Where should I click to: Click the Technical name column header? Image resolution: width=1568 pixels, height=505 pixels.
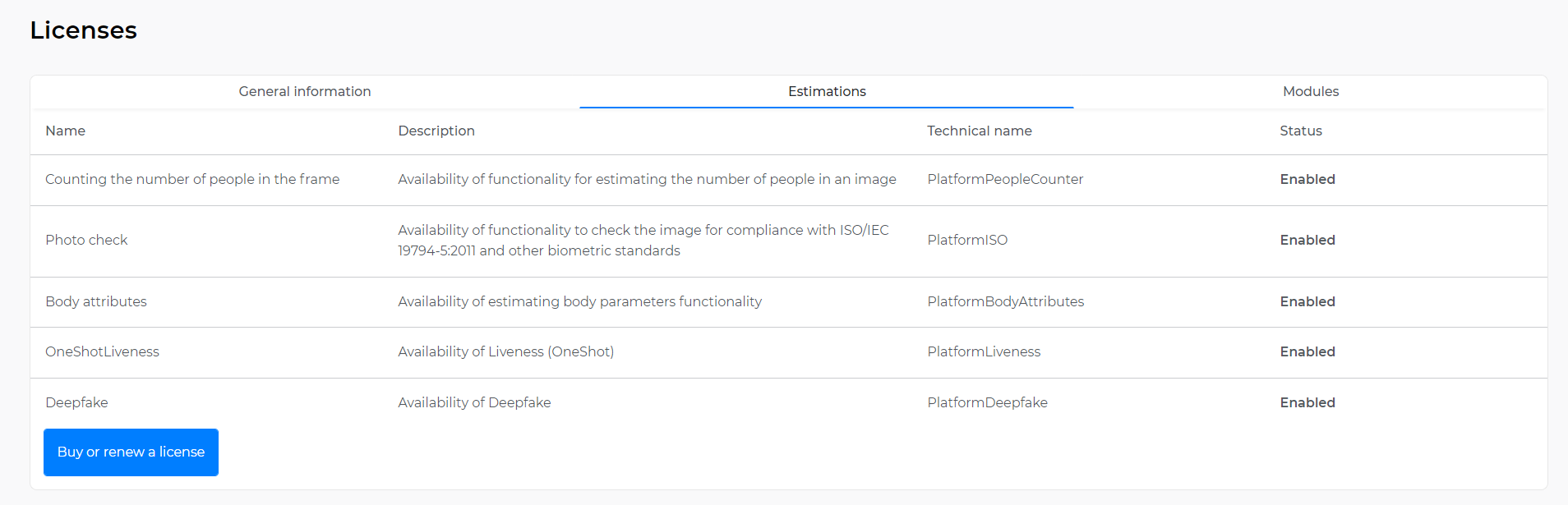coord(980,131)
